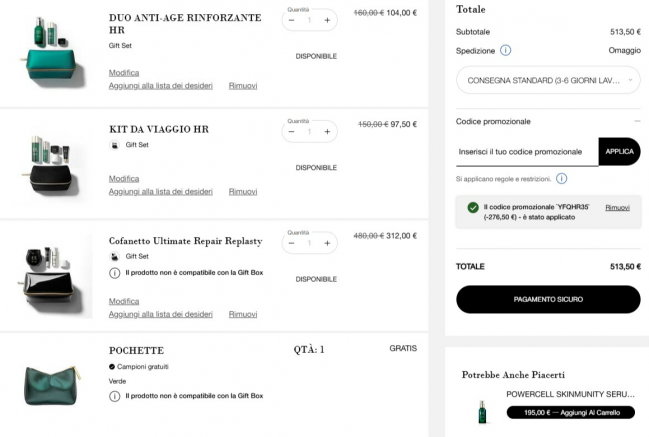The height and width of the screenshot is (437, 649).
Task: Click gift set icon under Kit da Viaggio HR
Action: coord(114,145)
